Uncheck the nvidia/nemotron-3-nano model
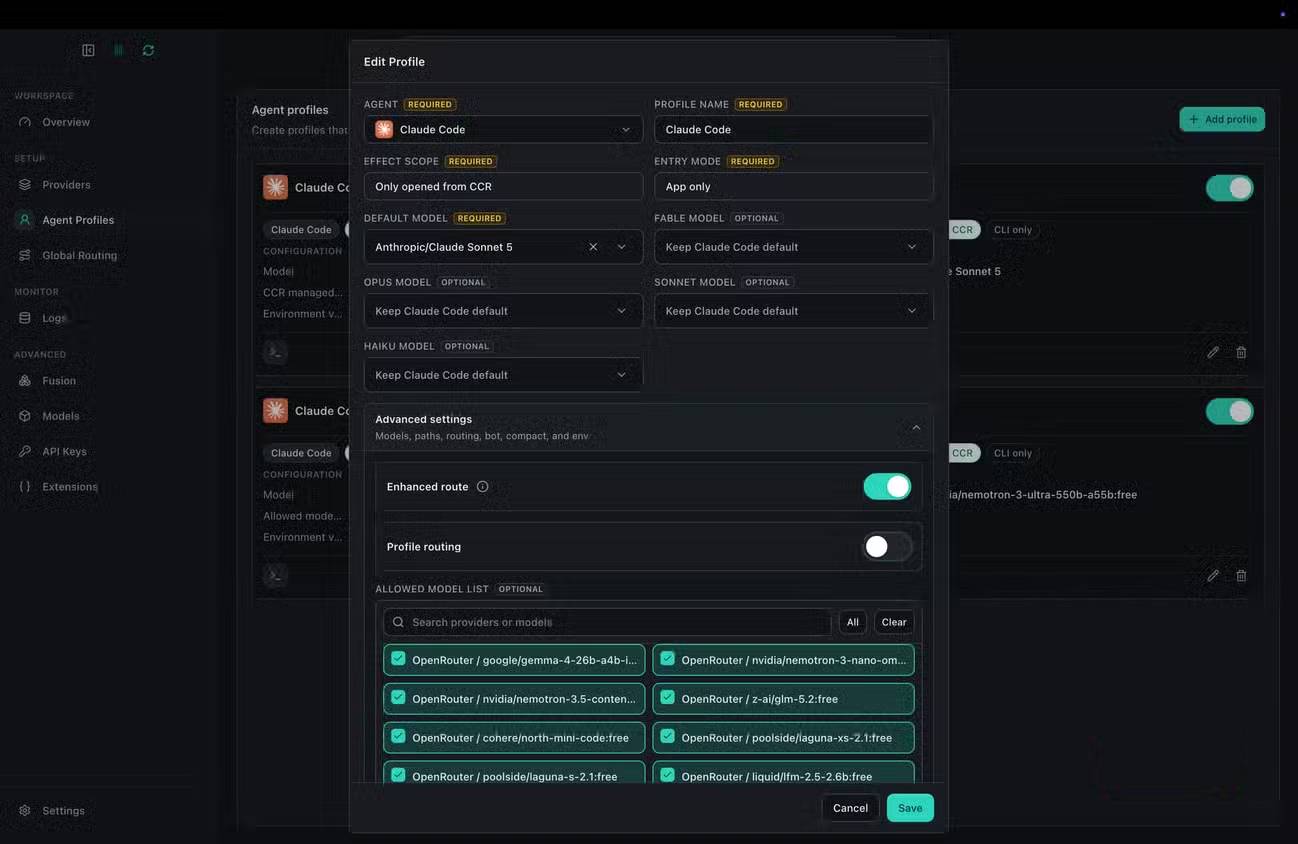The image size is (1298, 844). [667, 659]
